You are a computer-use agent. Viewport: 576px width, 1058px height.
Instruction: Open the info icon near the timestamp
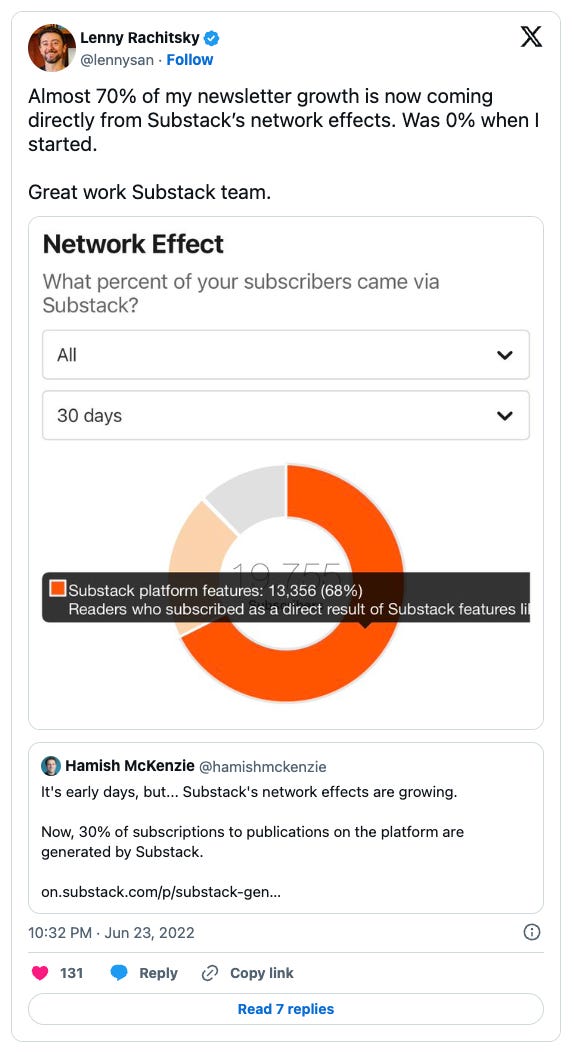click(532, 932)
